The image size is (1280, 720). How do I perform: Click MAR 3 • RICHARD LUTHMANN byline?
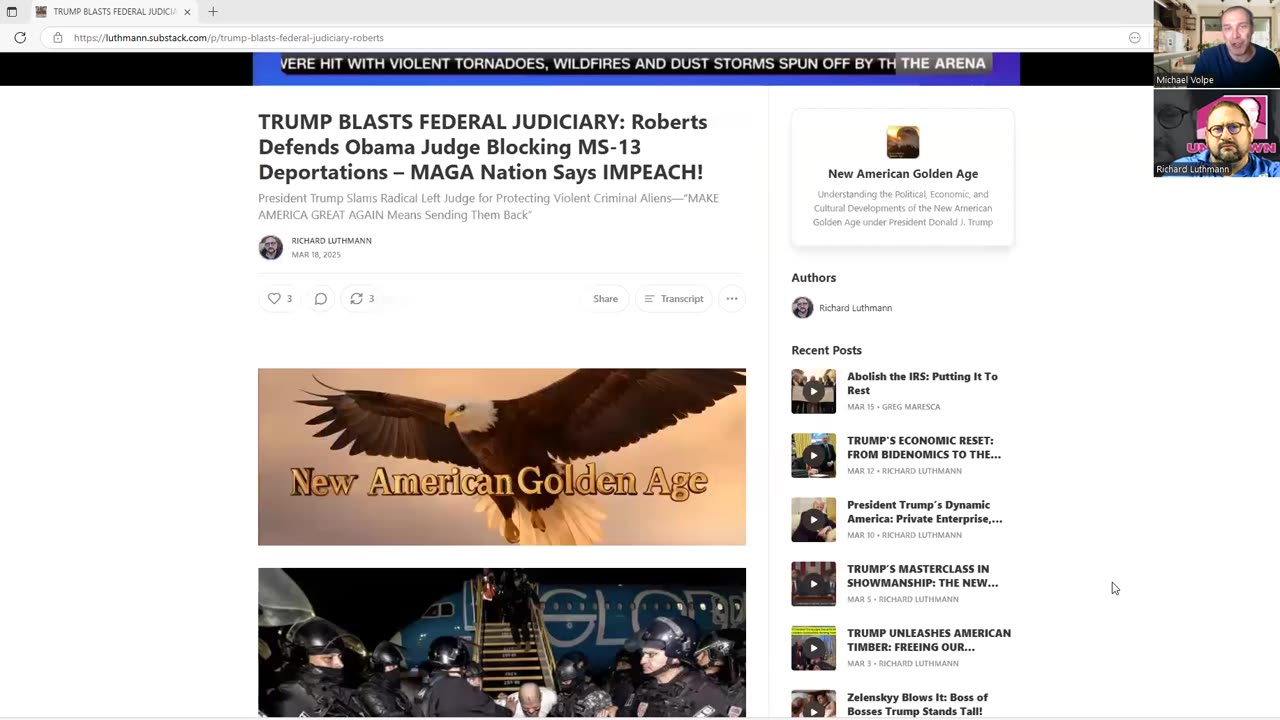[903, 663]
